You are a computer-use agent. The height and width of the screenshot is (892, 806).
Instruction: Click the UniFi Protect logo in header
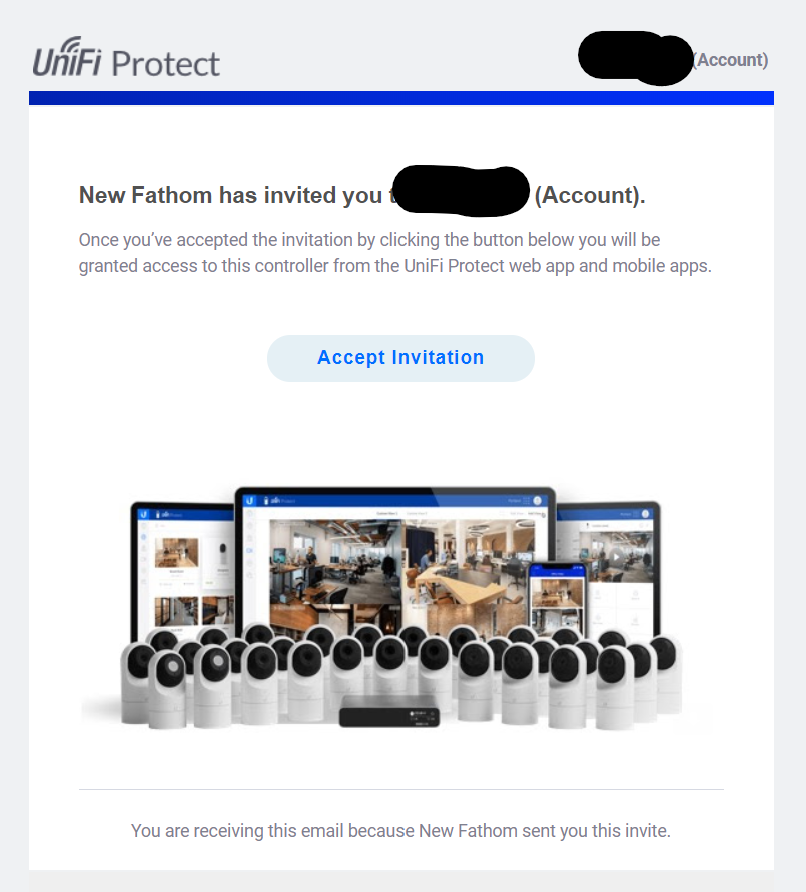click(126, 57)
